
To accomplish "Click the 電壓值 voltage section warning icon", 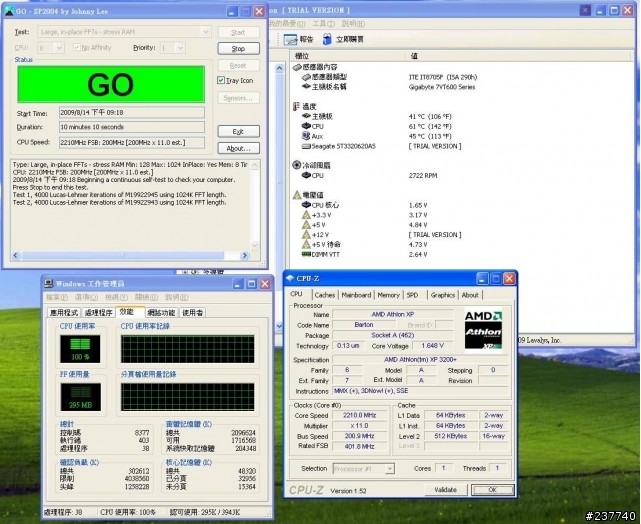I will click(x=297, y=195).
